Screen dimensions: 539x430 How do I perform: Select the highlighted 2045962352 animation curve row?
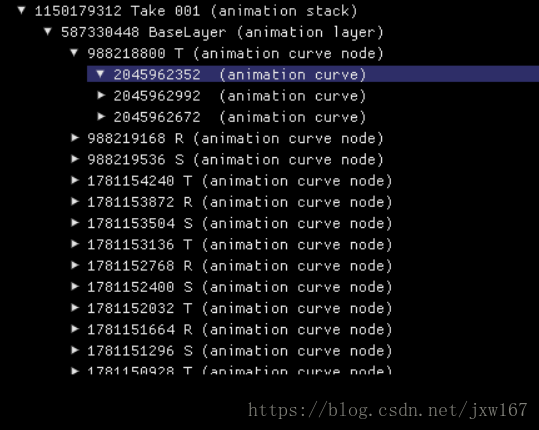pyautogui.click(x=313, y=74)
